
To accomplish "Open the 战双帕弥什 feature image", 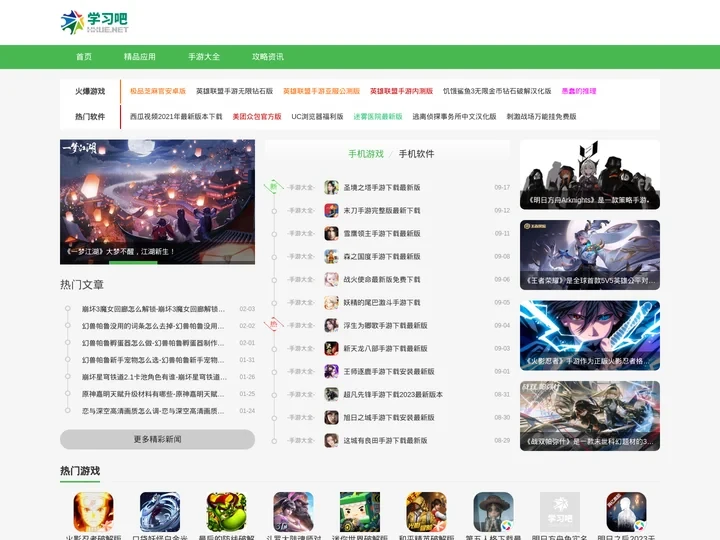I will [590, 416].
